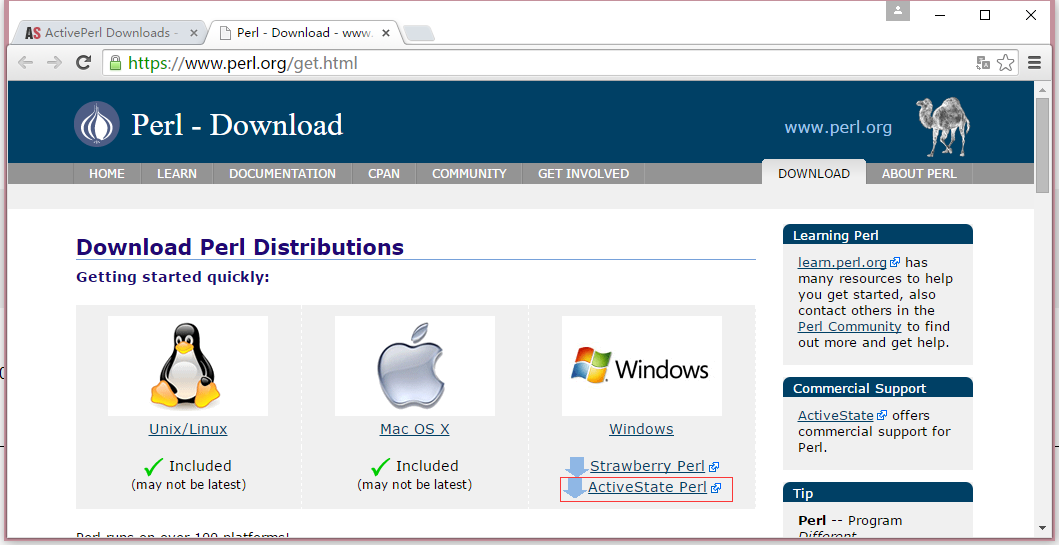
Task: Click the Strawberry Perl download arrow
Action: click(x=577, y=466)
